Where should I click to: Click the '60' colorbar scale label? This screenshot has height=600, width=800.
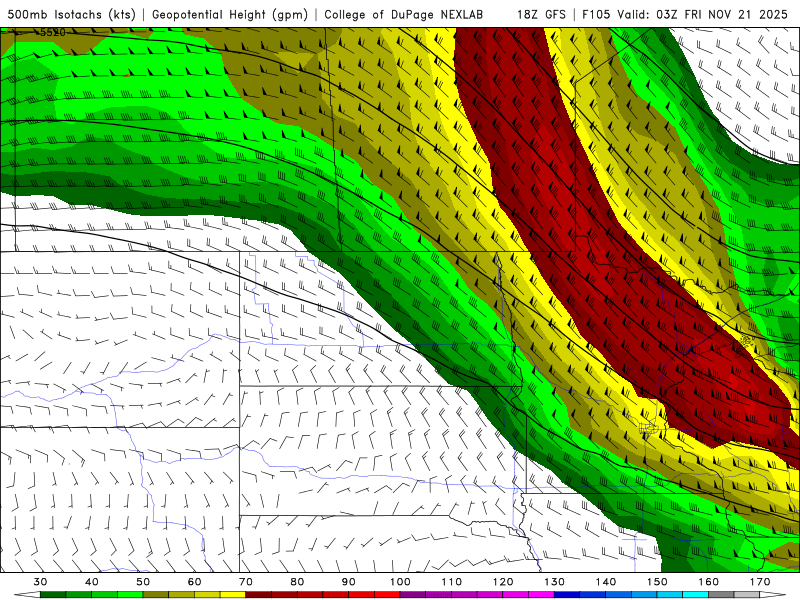[x=194, y=582]
